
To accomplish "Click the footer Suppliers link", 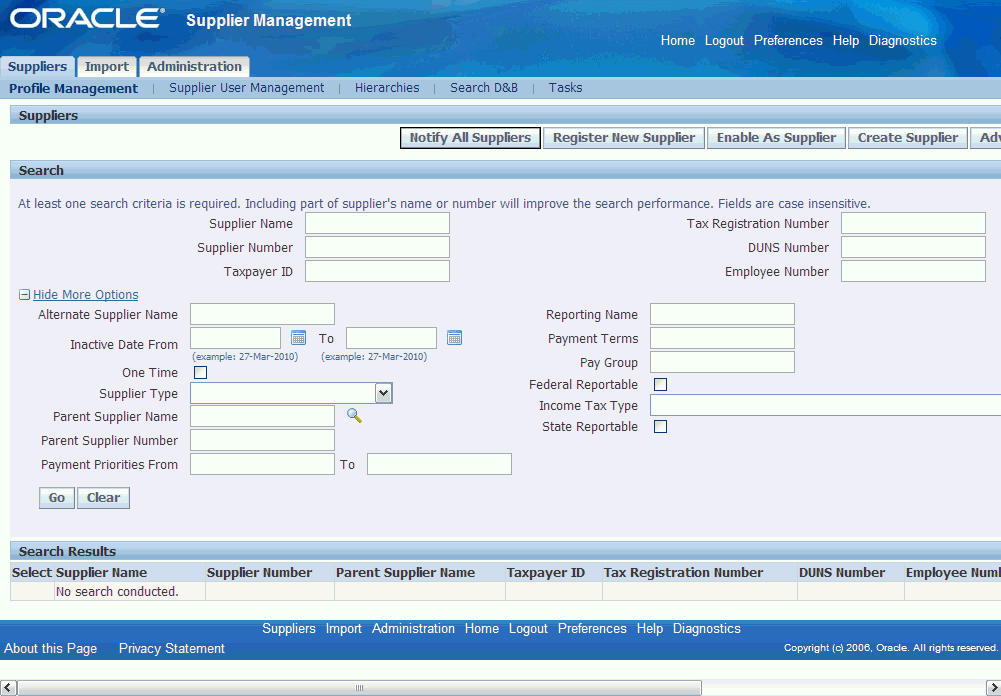I will (x=289, y=628).
